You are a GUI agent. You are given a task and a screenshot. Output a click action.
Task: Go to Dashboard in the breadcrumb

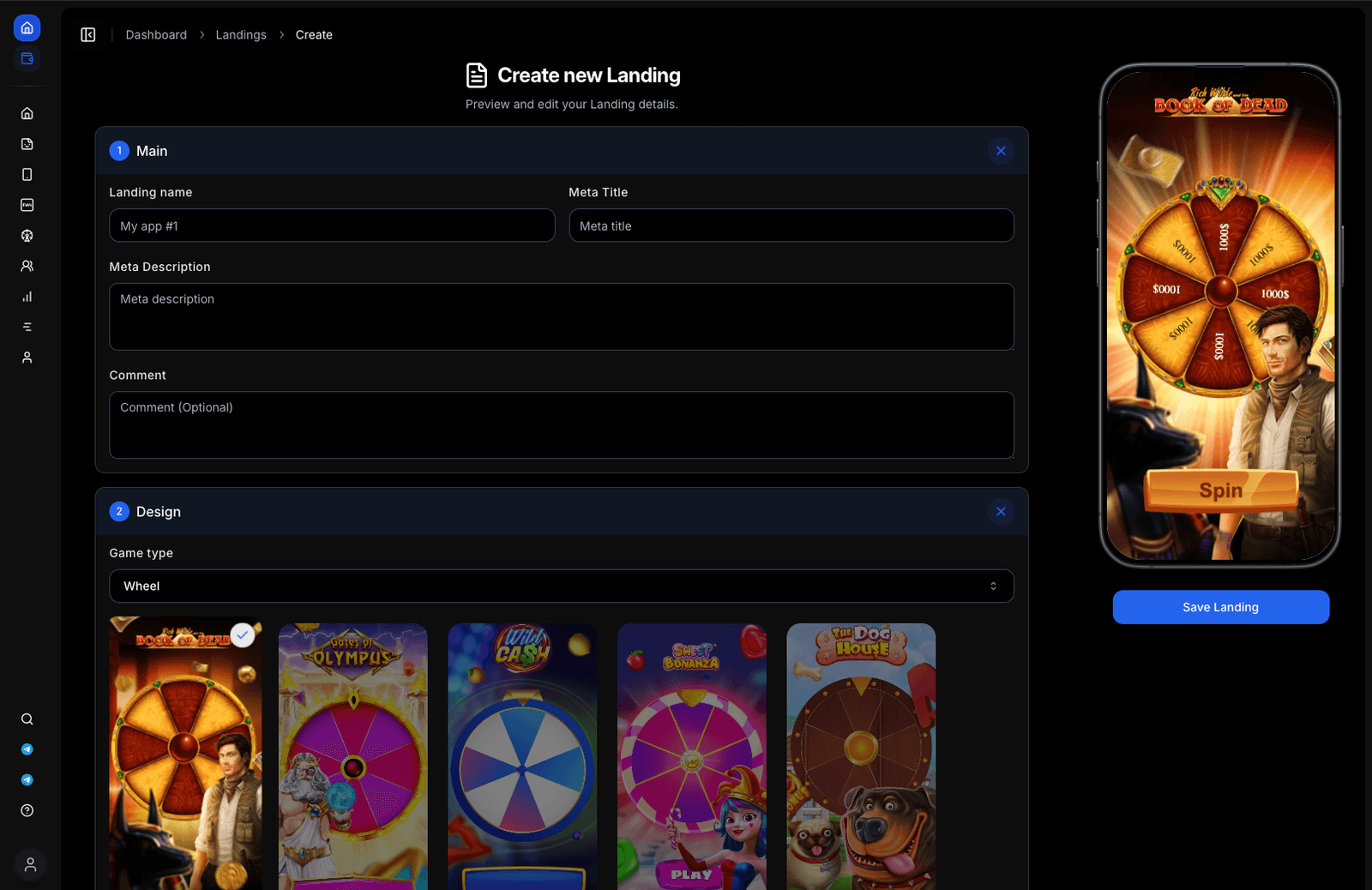[x=156, y=35]
